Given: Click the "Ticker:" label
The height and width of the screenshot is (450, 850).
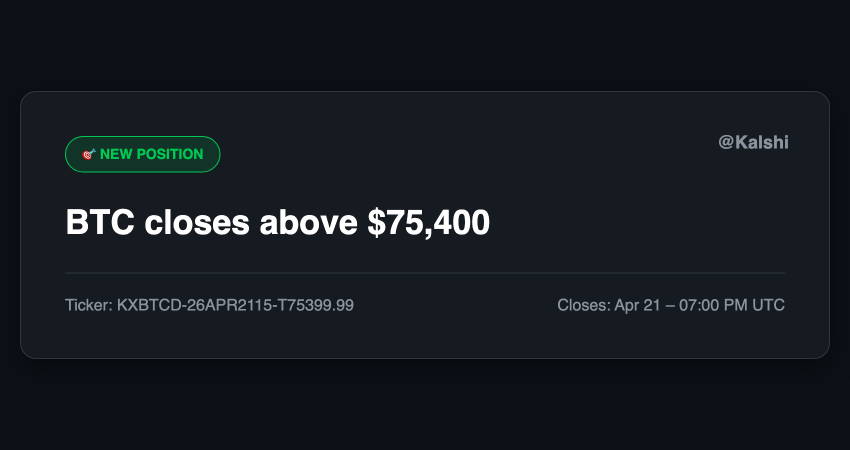Looking at the screenshot, I should 89,304.
